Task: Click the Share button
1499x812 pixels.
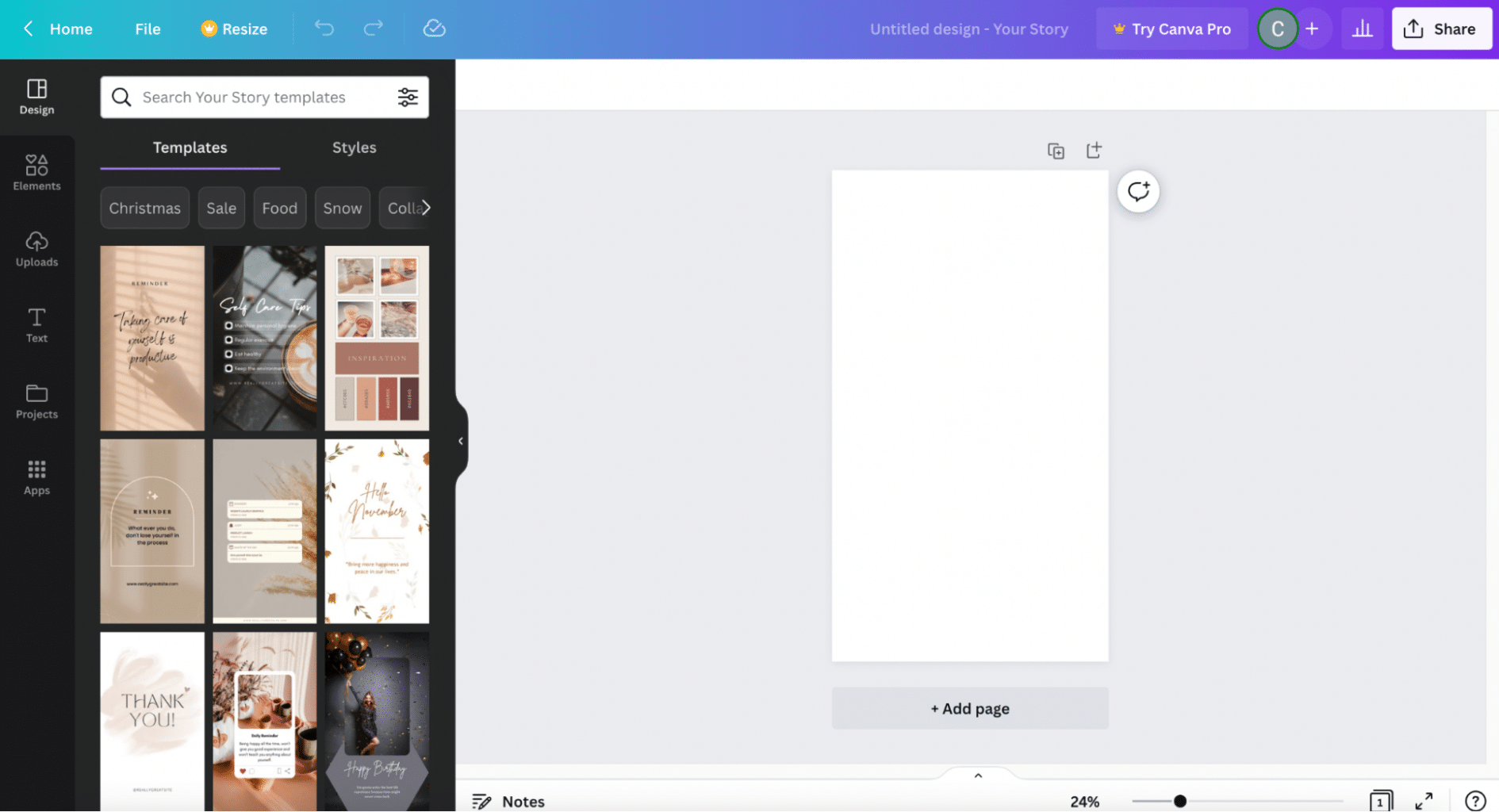Action: tap(1441, 29)
